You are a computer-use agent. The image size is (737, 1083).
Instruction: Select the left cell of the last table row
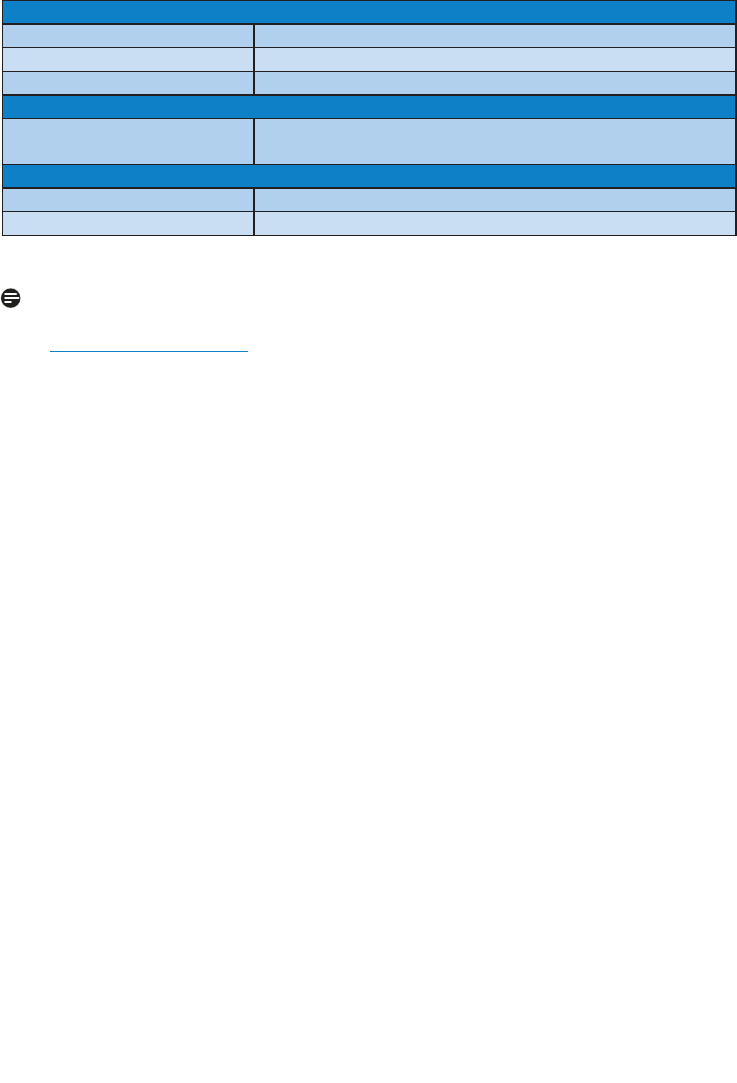tap(128, 223)
